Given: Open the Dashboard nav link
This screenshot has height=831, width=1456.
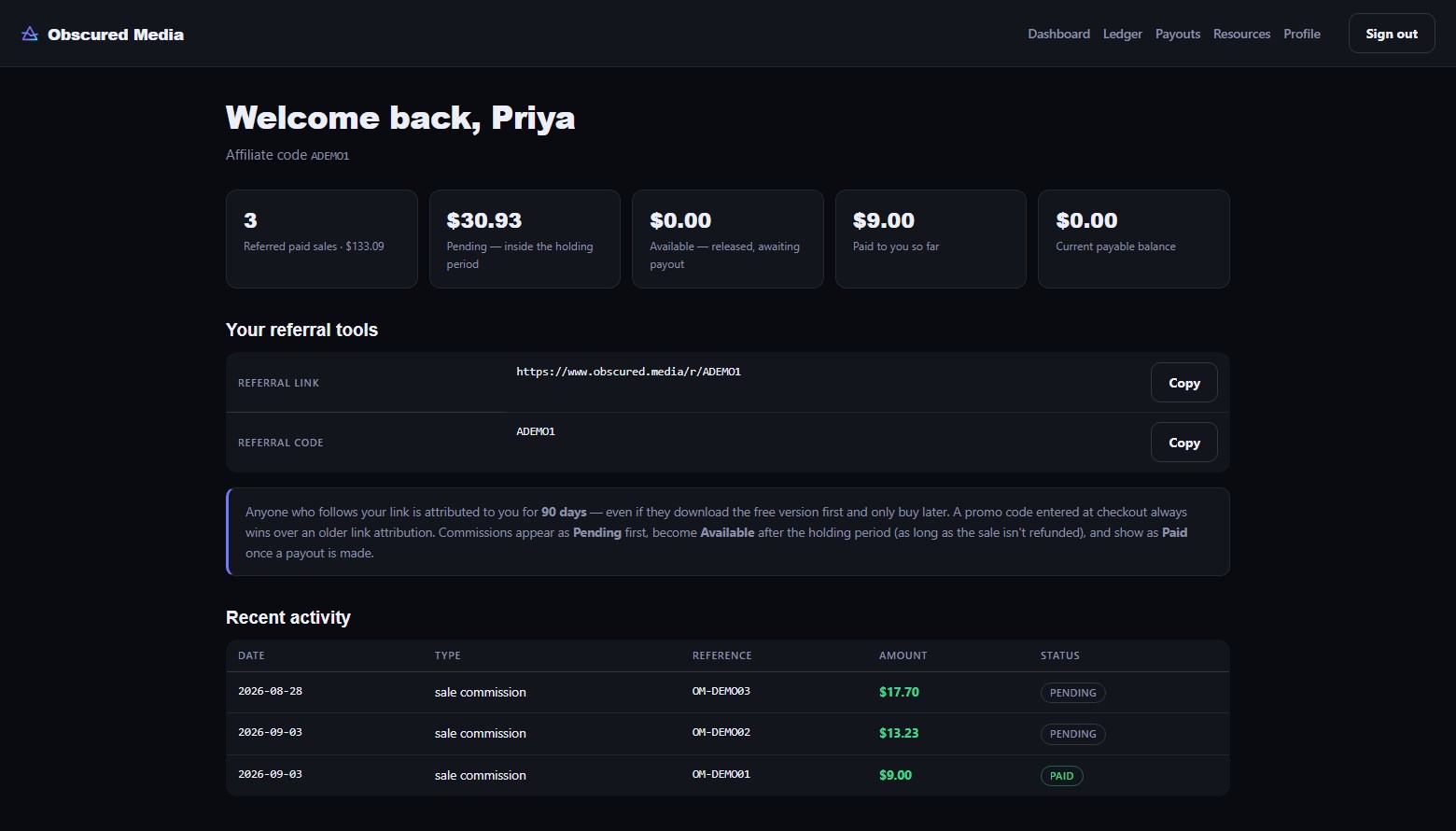Looking at the screenshot, I should click(1058, 34).
